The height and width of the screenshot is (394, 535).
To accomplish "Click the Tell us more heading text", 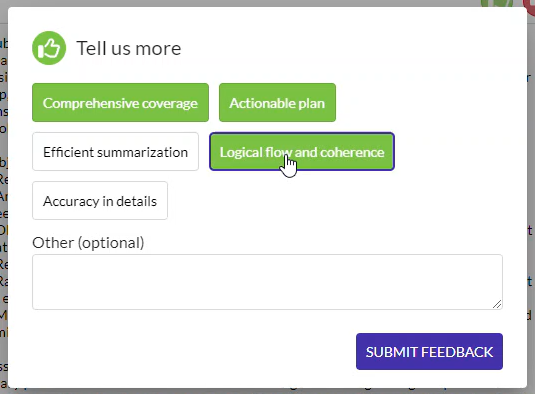I will pos(129,48).
